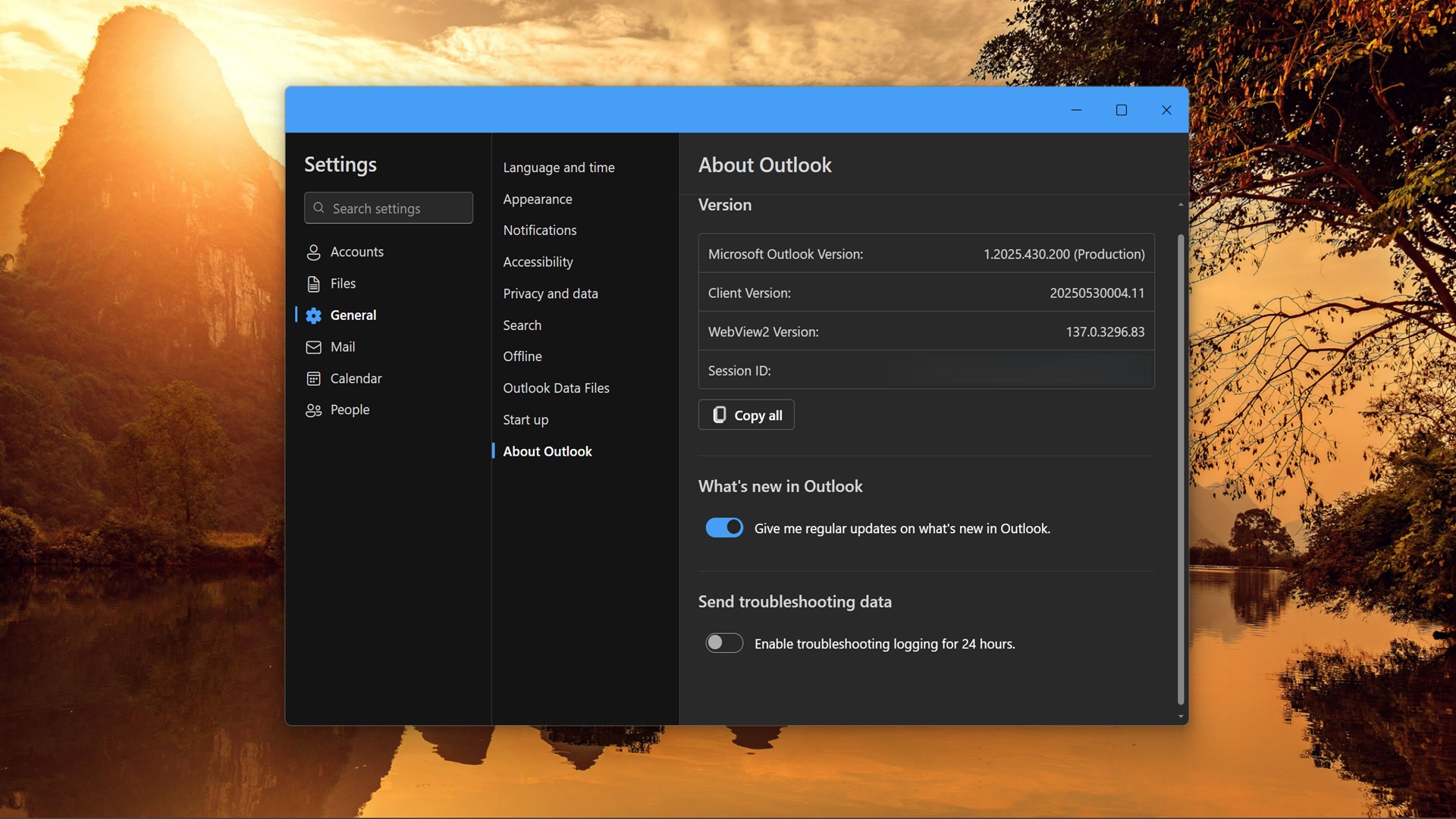Open Appearance settings
Image resolution: width=1456 pixels, height=819 pixels.
538,199
